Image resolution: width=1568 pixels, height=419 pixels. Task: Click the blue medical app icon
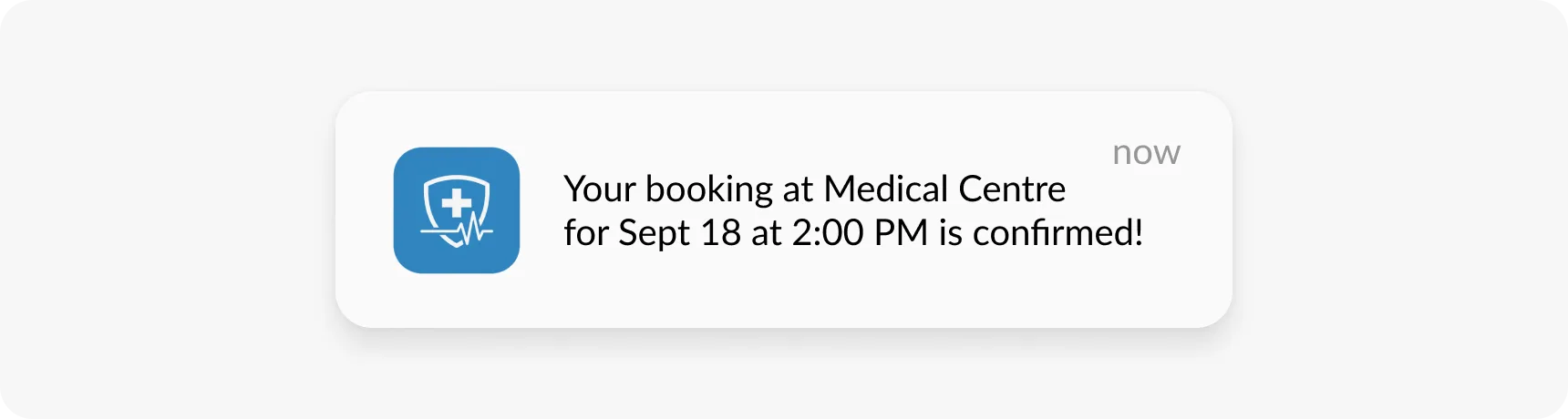456,210
